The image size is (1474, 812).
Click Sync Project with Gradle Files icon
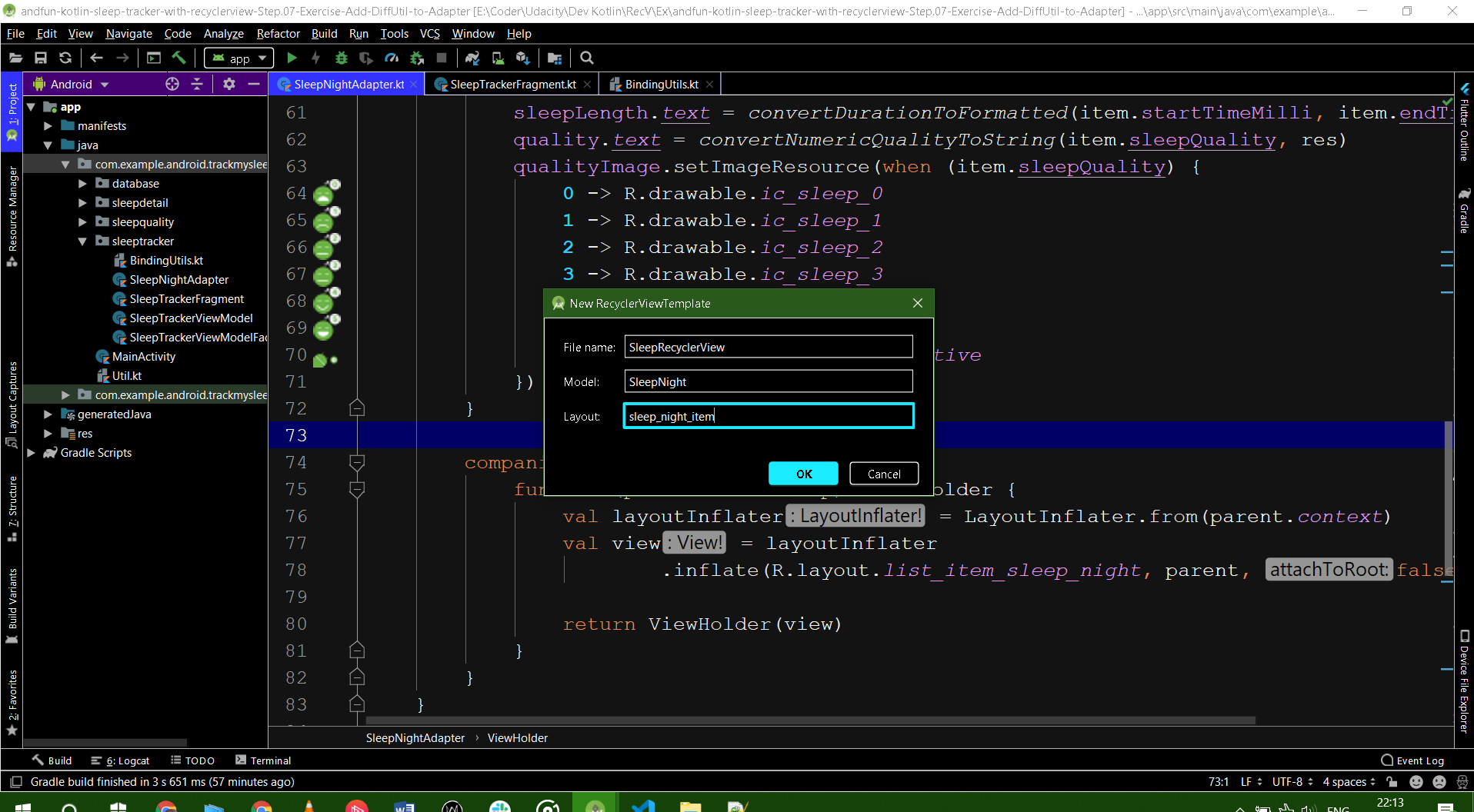click(472, 58)
